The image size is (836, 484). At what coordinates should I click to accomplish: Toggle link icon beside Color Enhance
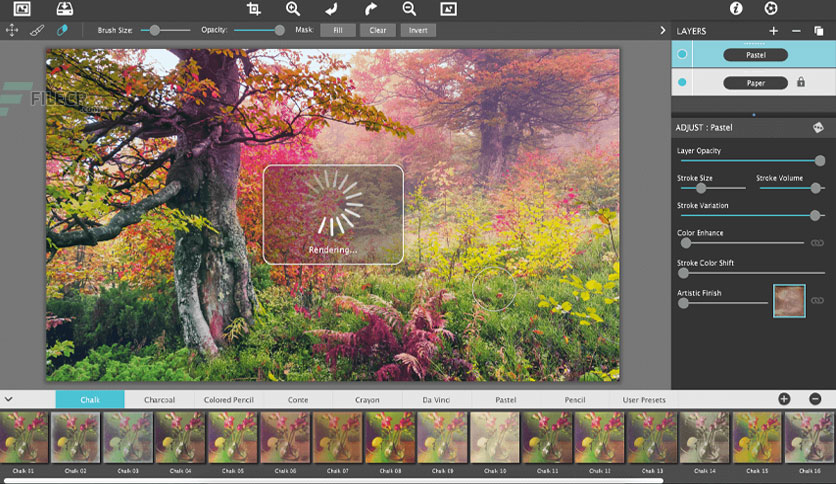coord(817,243)
